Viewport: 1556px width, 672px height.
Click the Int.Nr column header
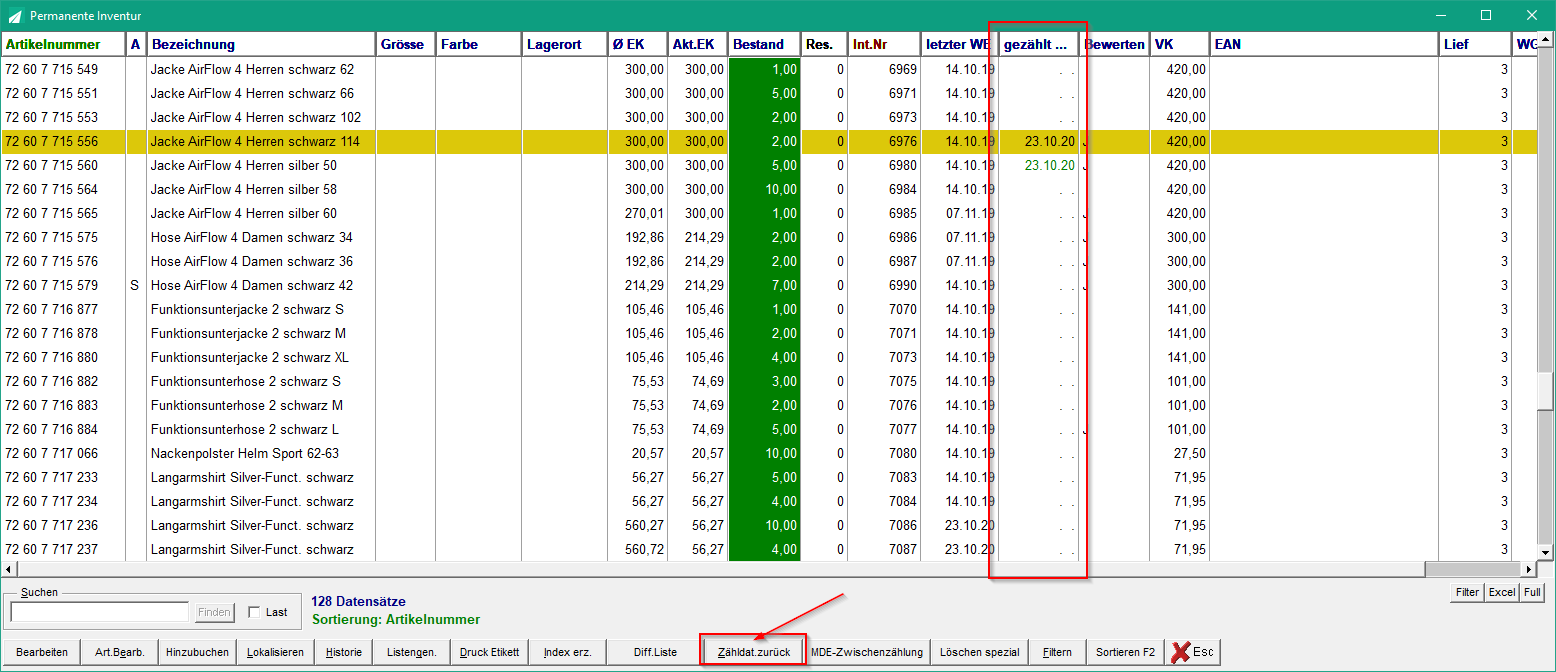tap(884, 44)
